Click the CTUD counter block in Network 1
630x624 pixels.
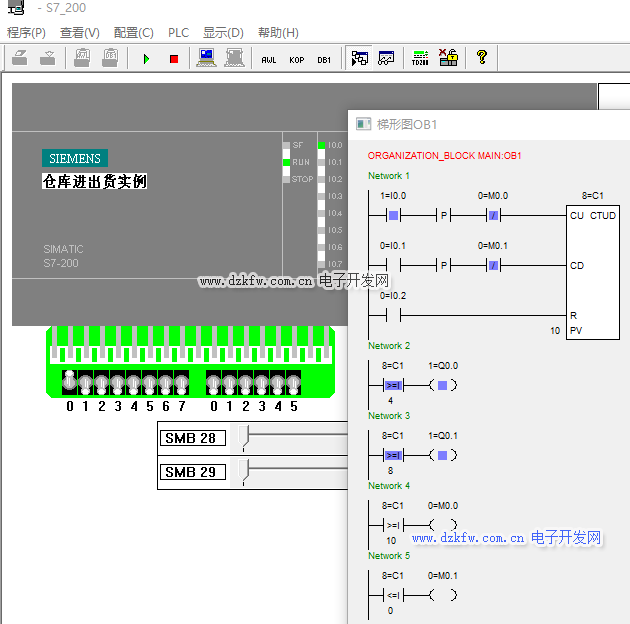coord(592,272)
